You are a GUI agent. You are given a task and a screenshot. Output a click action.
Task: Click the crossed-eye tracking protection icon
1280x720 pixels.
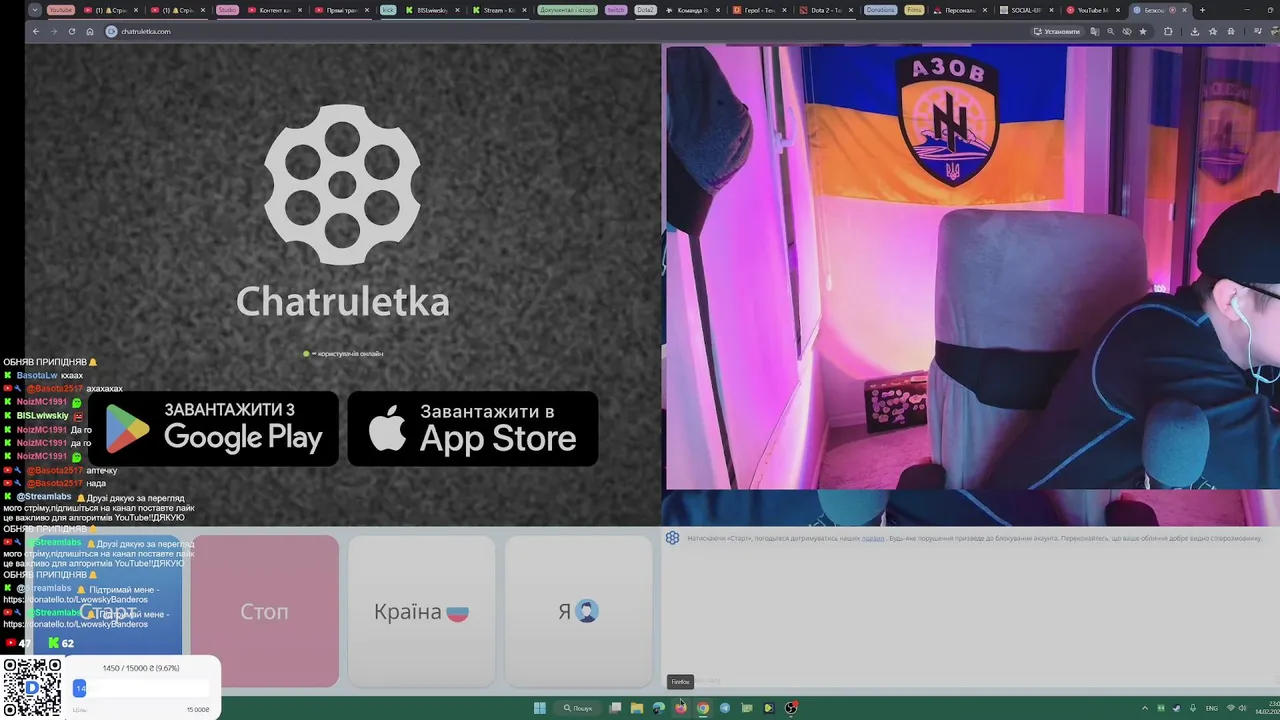[1127, 31]
